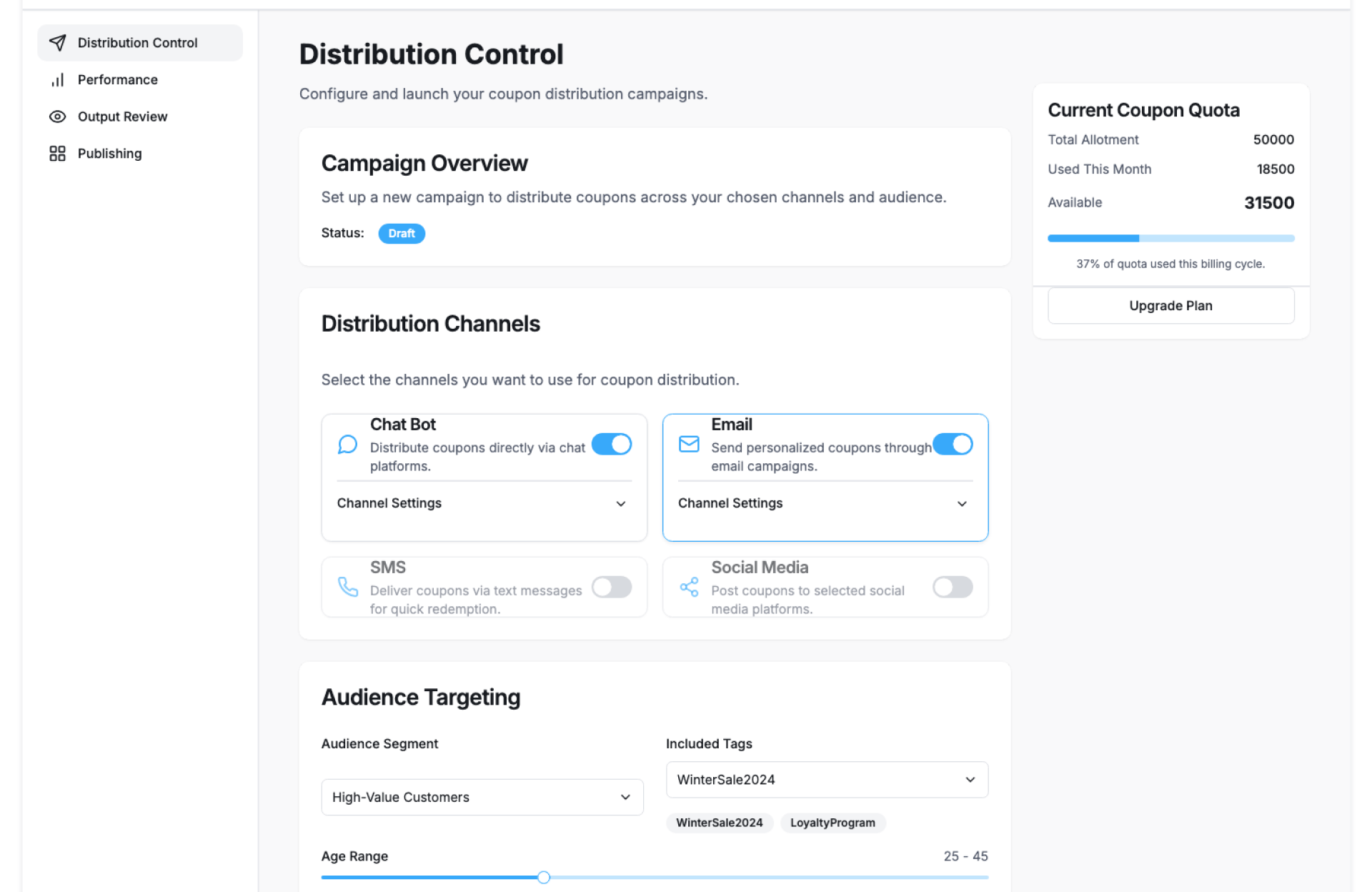Click the Chat Bot speech bubble icon

[347, 445]
